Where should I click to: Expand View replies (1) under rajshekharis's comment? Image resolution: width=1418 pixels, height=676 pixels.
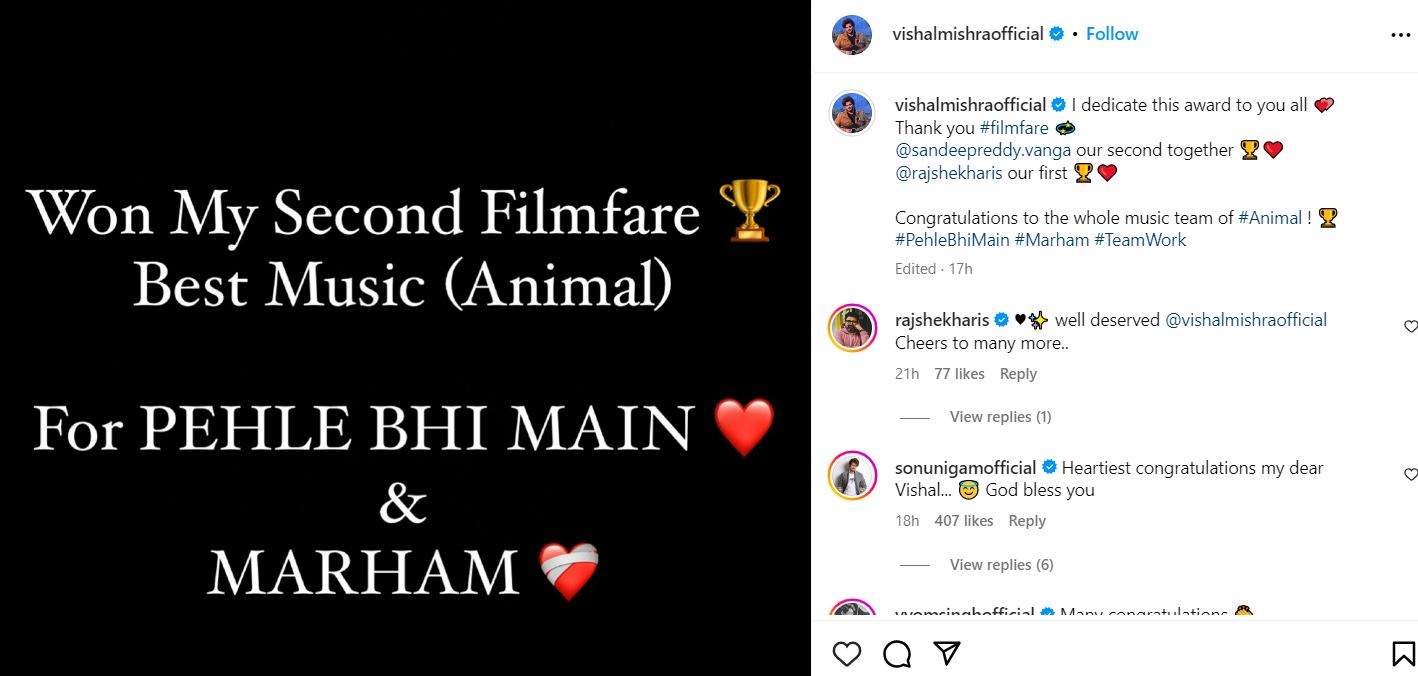click(1000, 416)
